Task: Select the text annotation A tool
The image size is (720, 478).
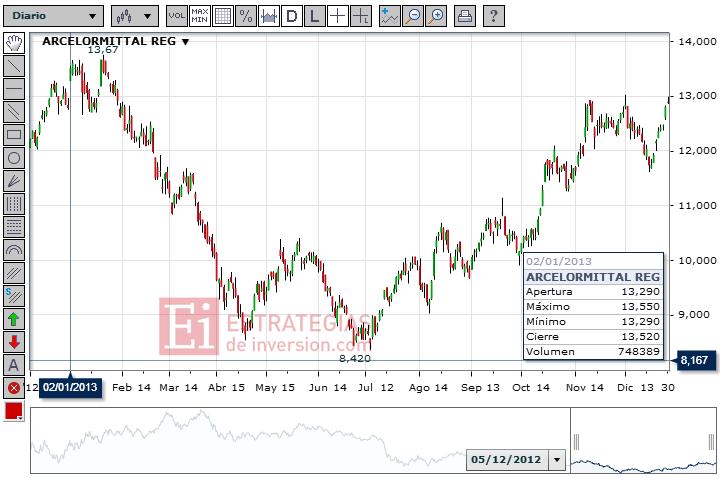Action: point(14,365)
